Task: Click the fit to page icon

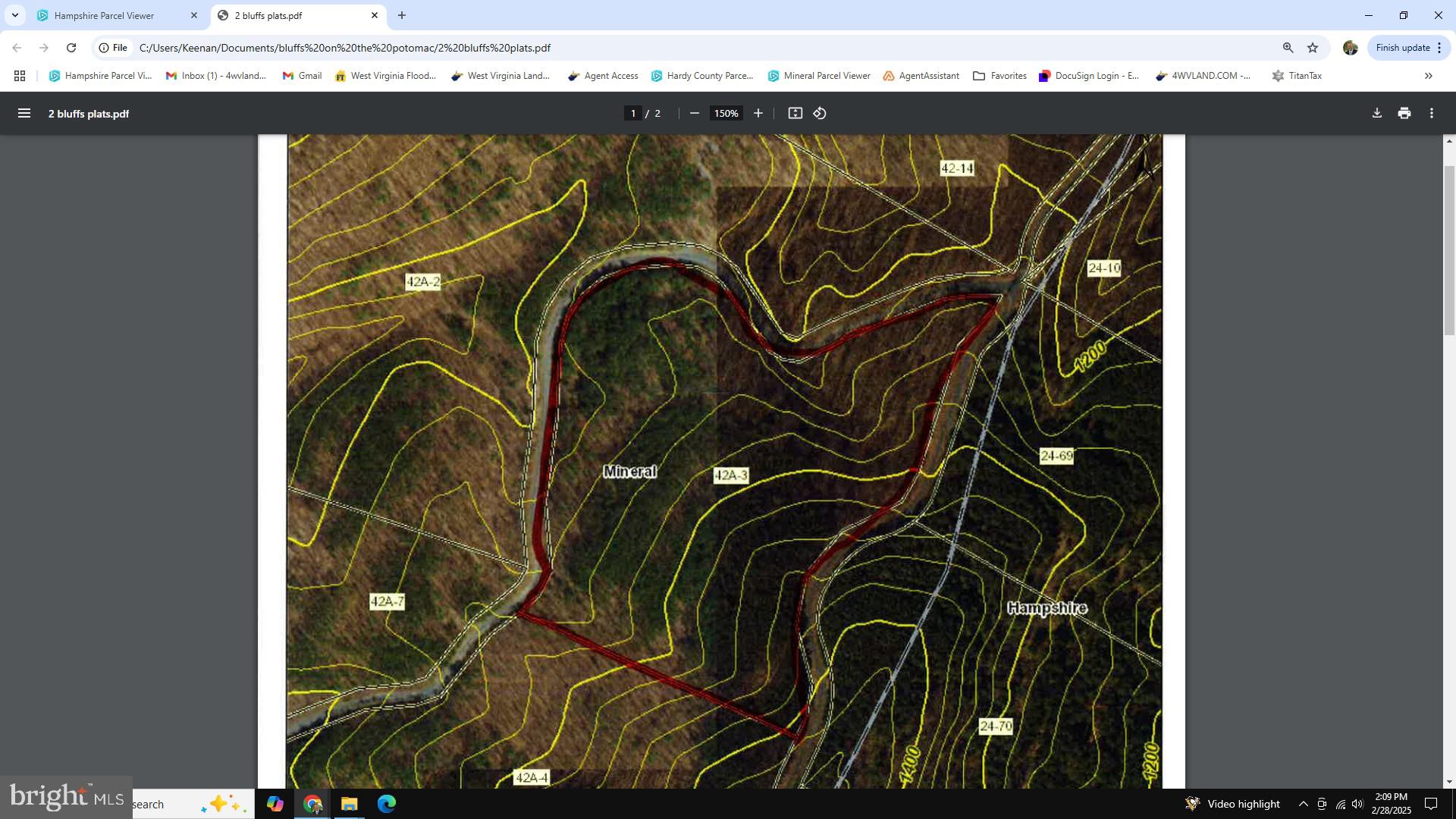Action: (795, 113)
